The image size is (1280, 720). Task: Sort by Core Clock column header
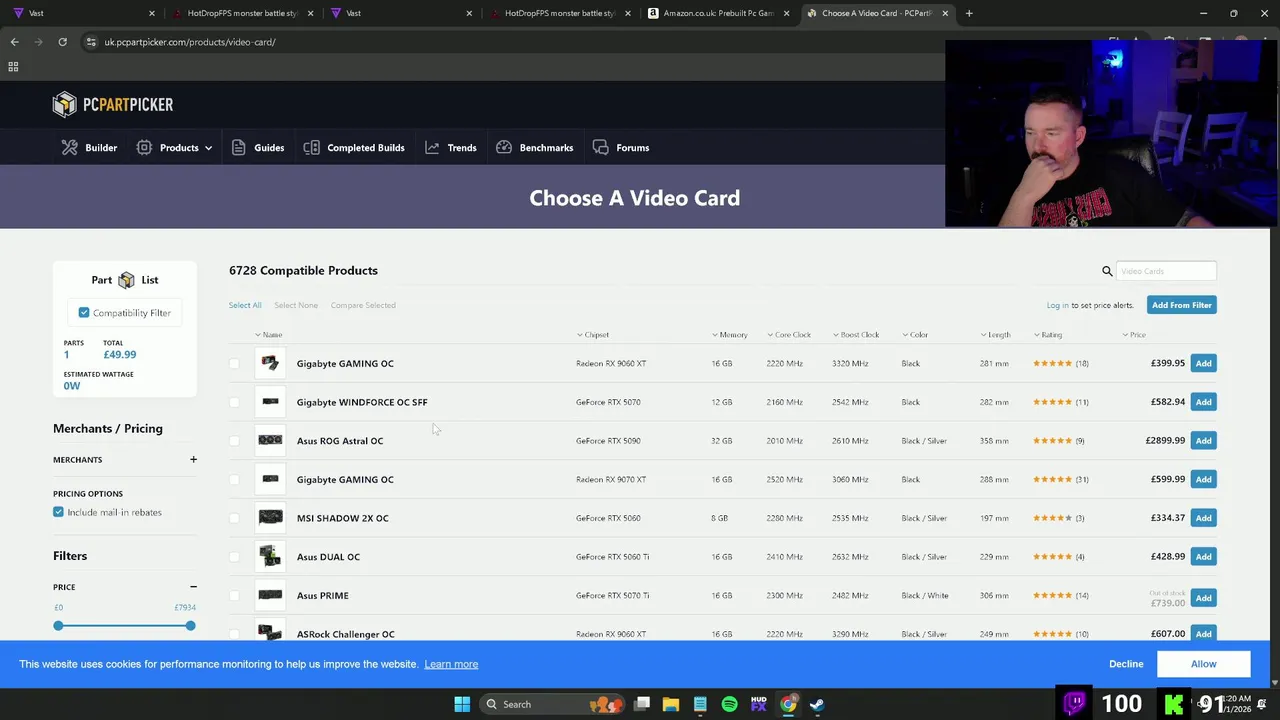click(789, 335)
